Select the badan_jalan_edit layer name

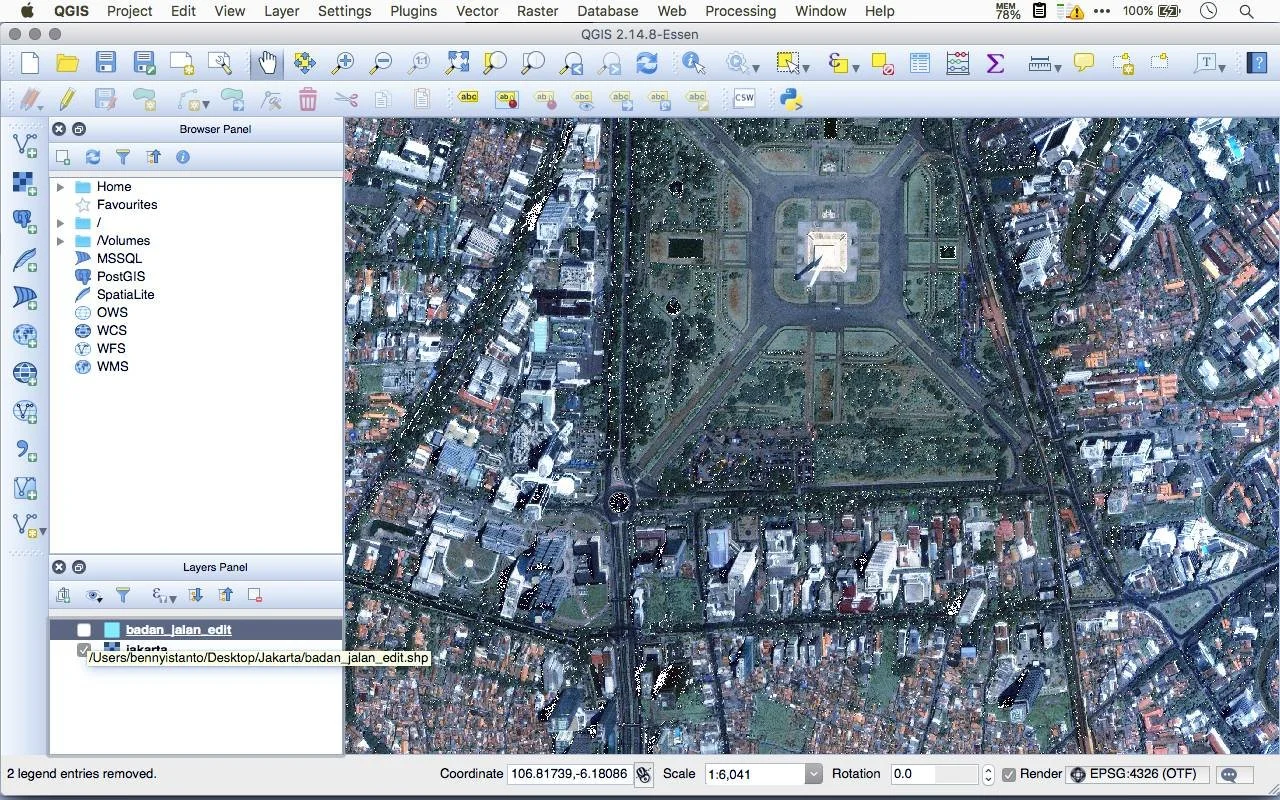(178, 630)
